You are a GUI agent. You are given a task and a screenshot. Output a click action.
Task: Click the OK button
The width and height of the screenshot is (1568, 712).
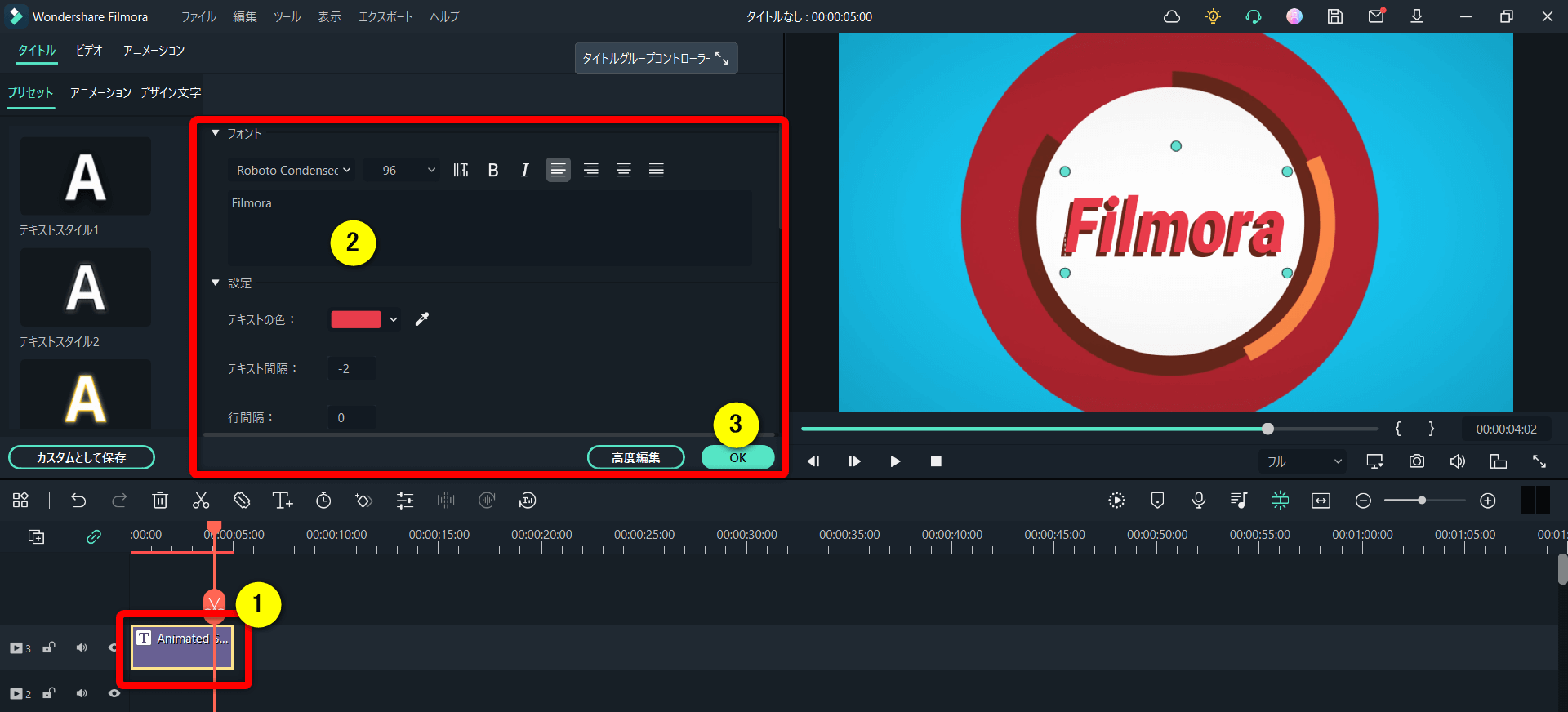coord(738,457)
